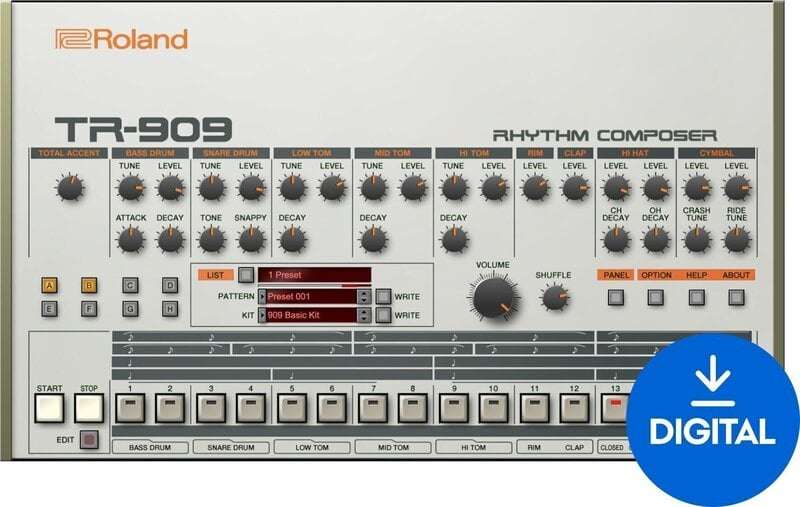
Task: Click the WRITE button for PATTERN
Action: pyautogui.click(x=383, y=296)
